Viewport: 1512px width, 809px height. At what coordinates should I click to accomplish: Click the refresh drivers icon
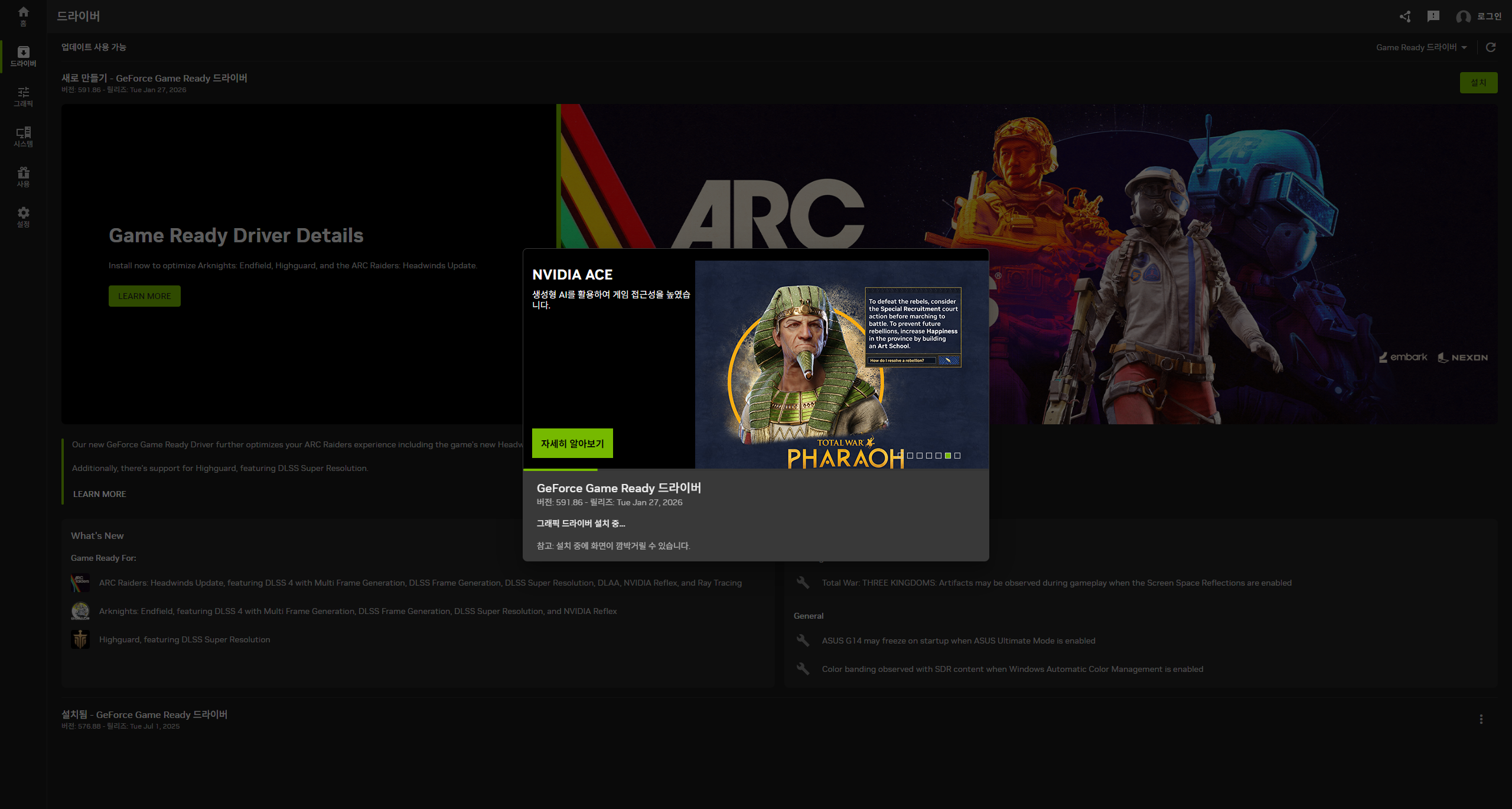1491,47
